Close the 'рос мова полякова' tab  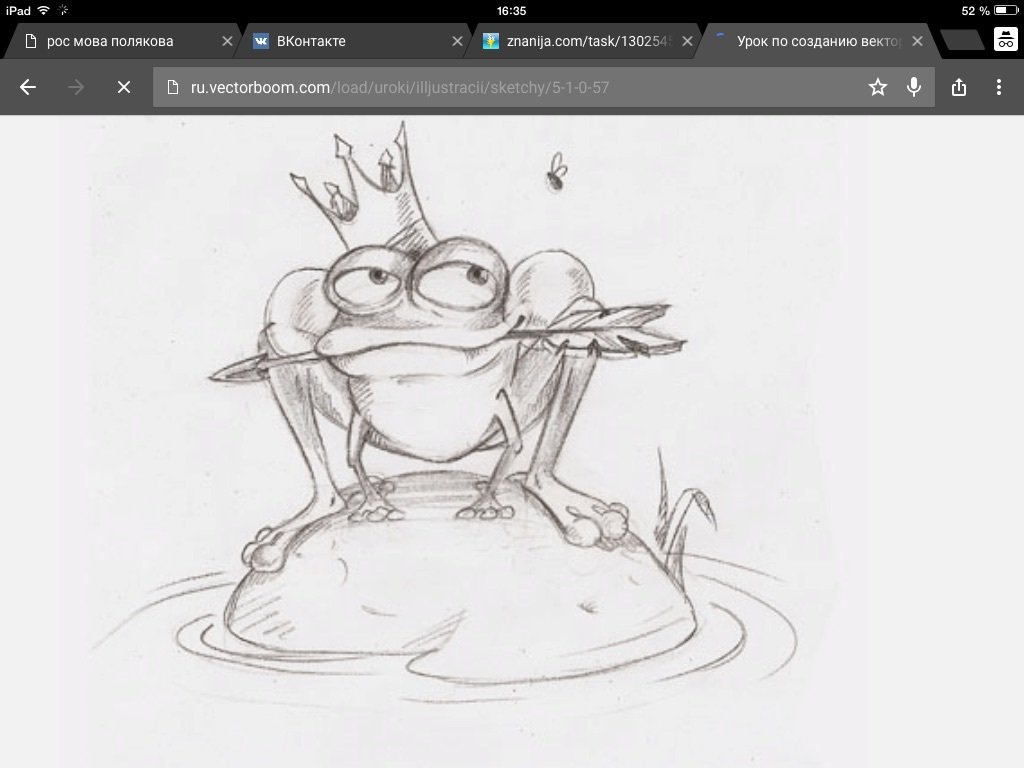(227, 41)
